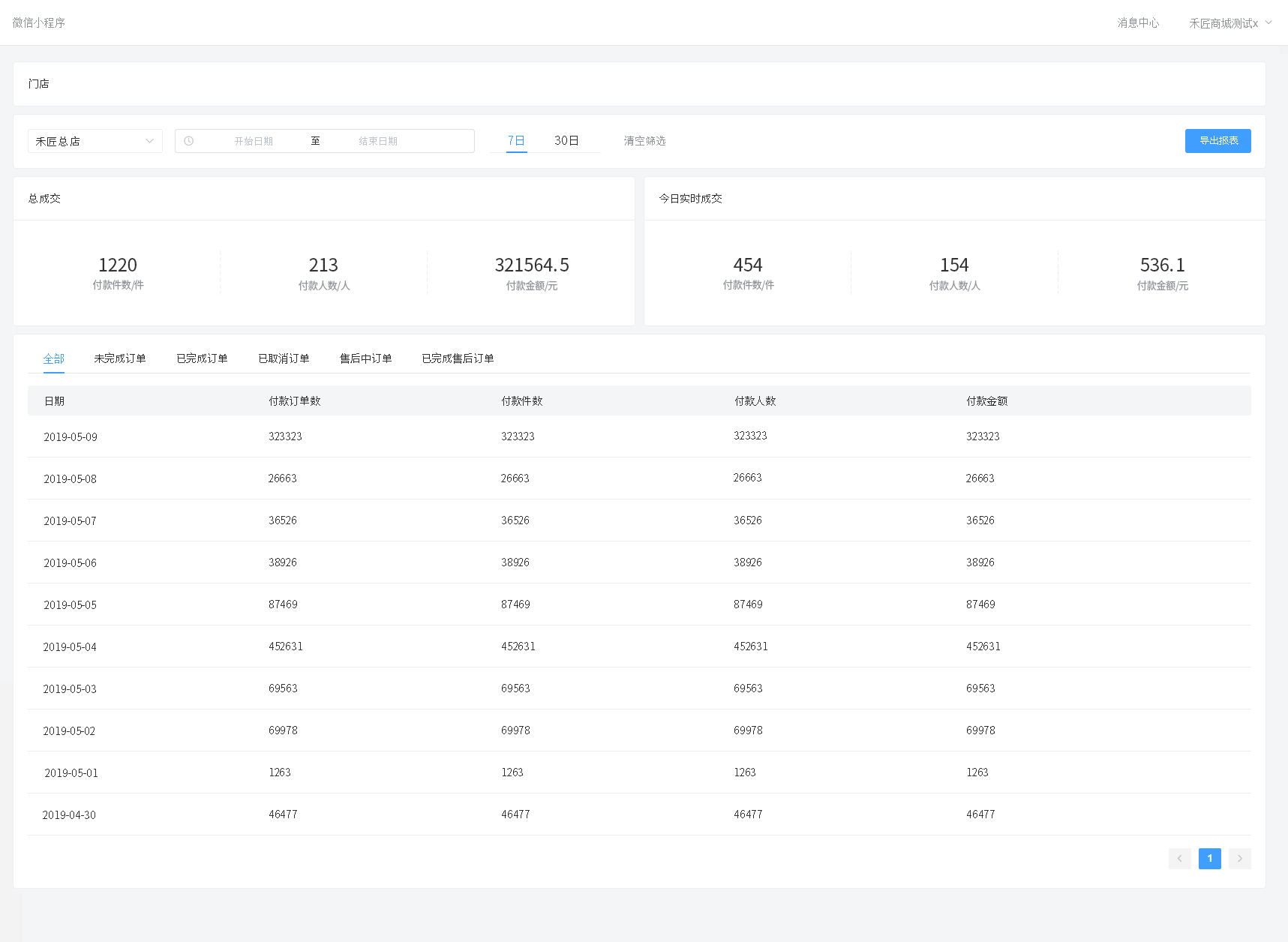Go to next page arrow
Screen dimensions: 1288x942
click(1239, 858)
